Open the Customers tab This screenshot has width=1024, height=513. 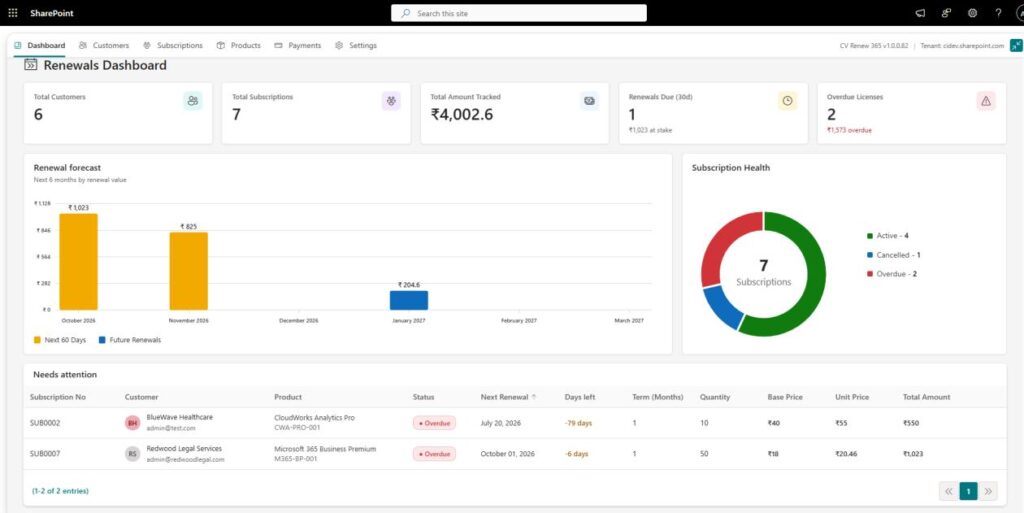pyautogui.click(x=104, y=46)
